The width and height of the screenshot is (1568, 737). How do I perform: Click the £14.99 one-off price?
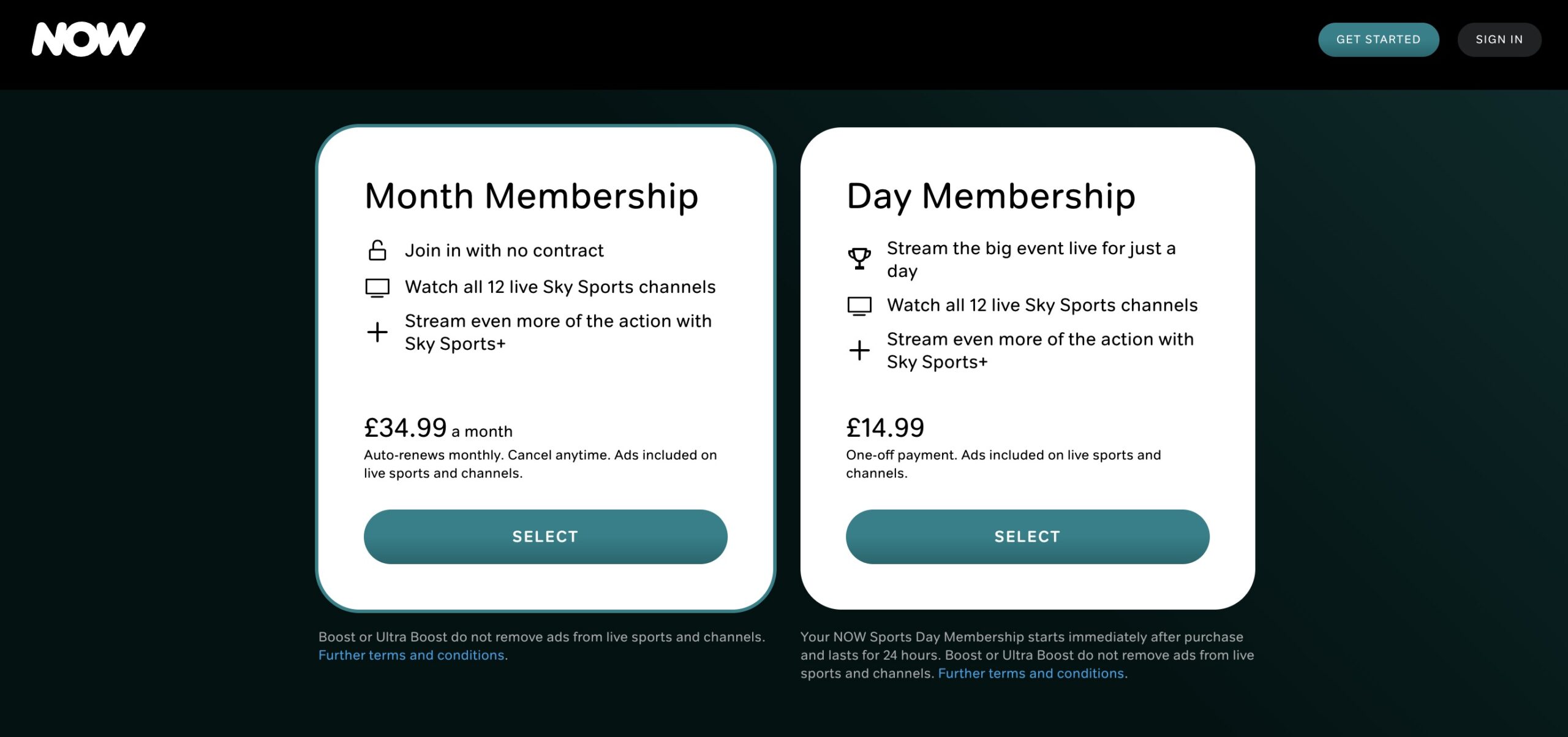[x=884, y=428]
